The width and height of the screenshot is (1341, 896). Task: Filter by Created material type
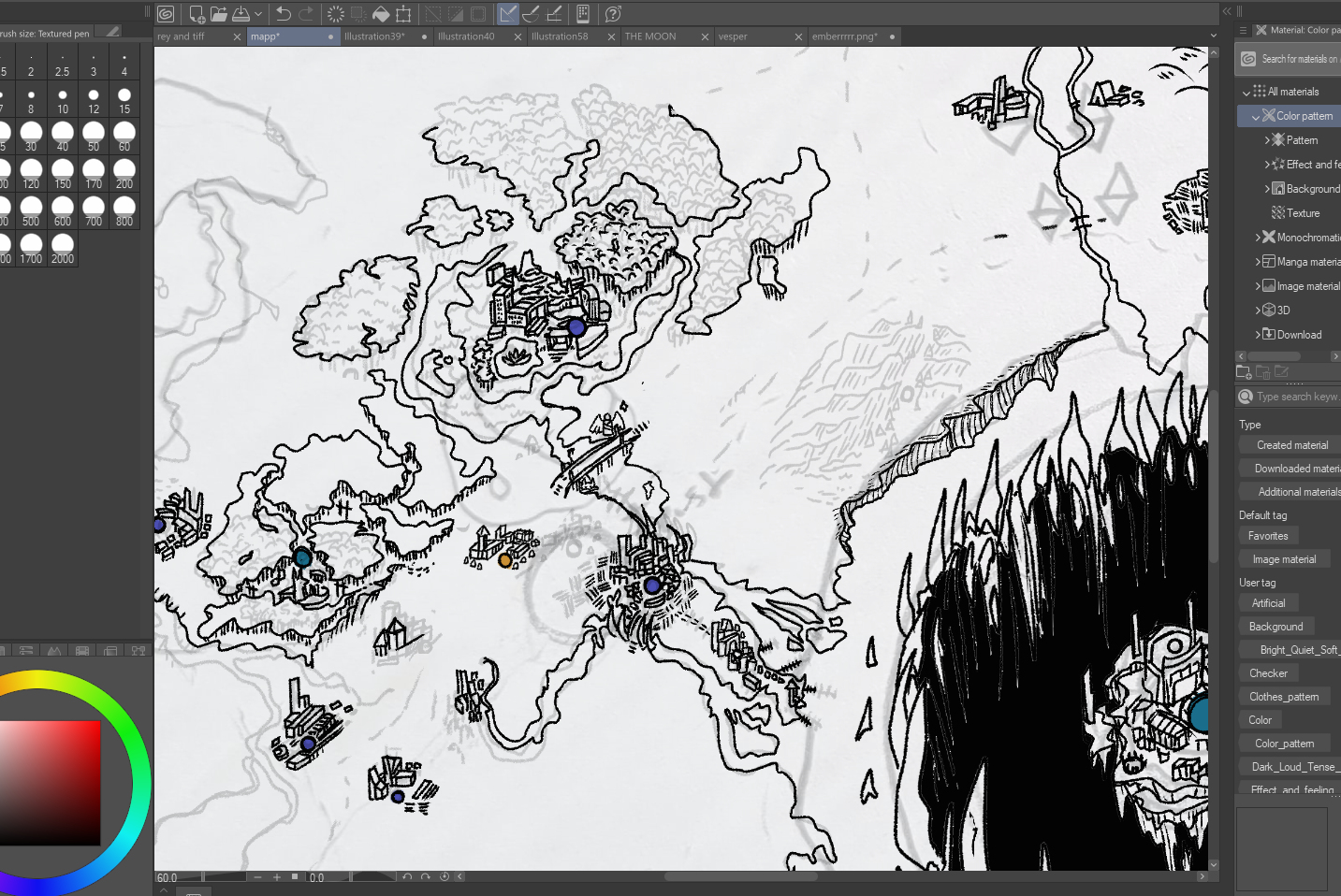tap(1291, 445)
